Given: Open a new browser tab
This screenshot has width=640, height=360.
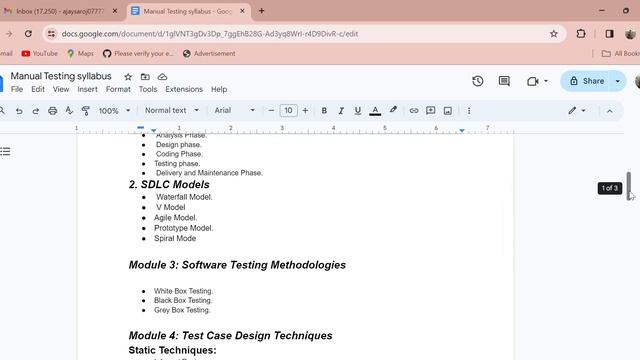Looking at the screenshot, I should tap(262, 11).
